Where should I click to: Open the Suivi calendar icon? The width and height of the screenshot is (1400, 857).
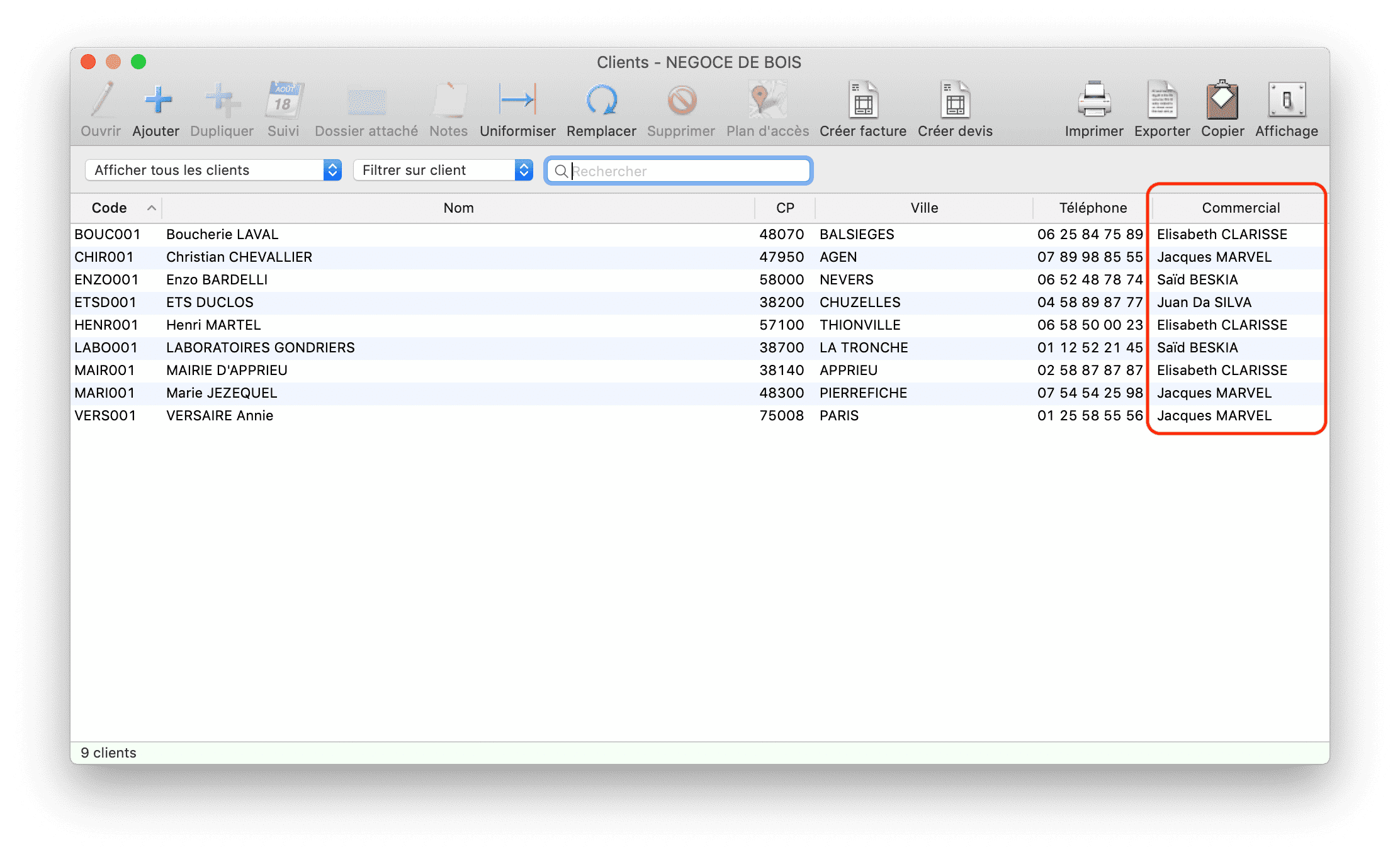(283, 100)
